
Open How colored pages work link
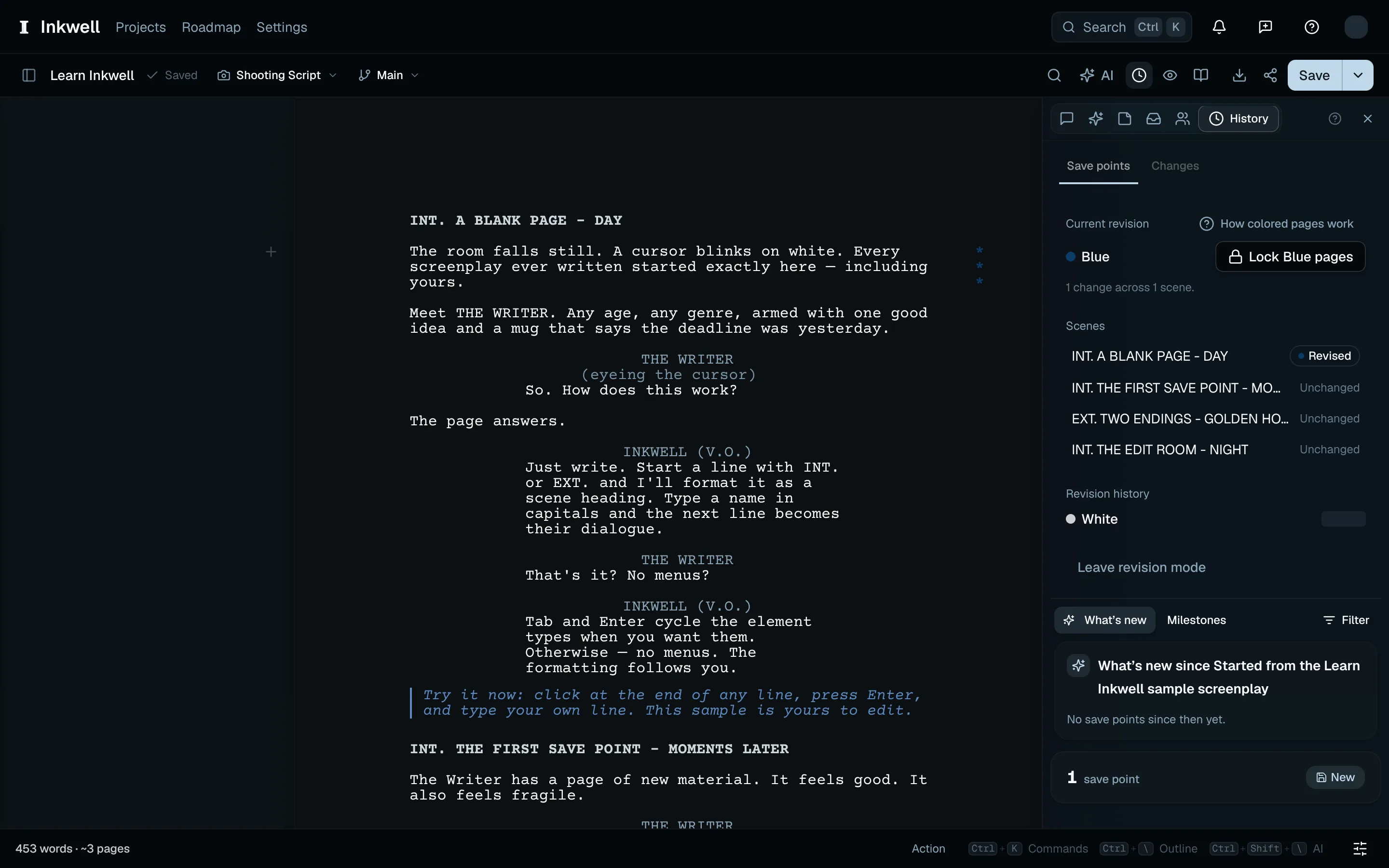(x=1277, y=224)
